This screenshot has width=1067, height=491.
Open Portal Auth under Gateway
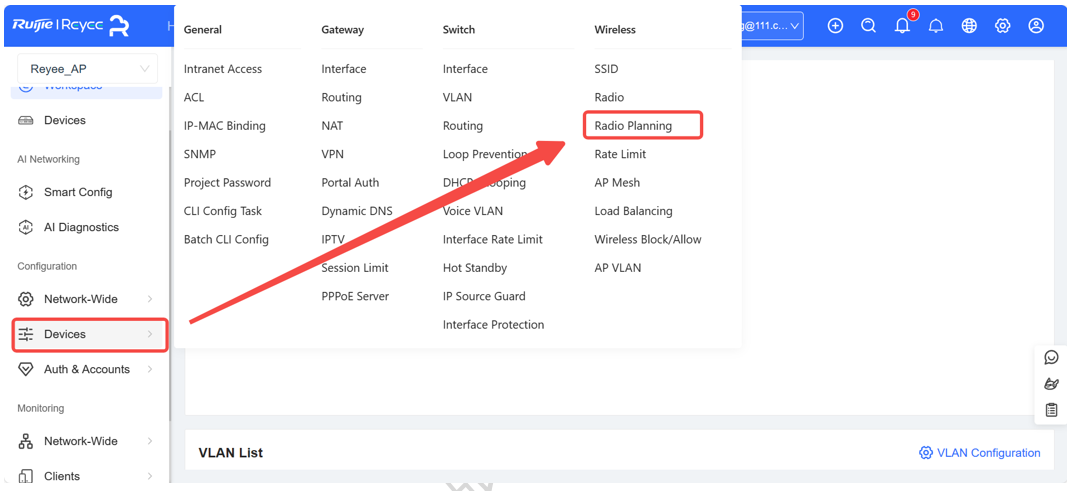pyautogui.click(x=350, y=183)
